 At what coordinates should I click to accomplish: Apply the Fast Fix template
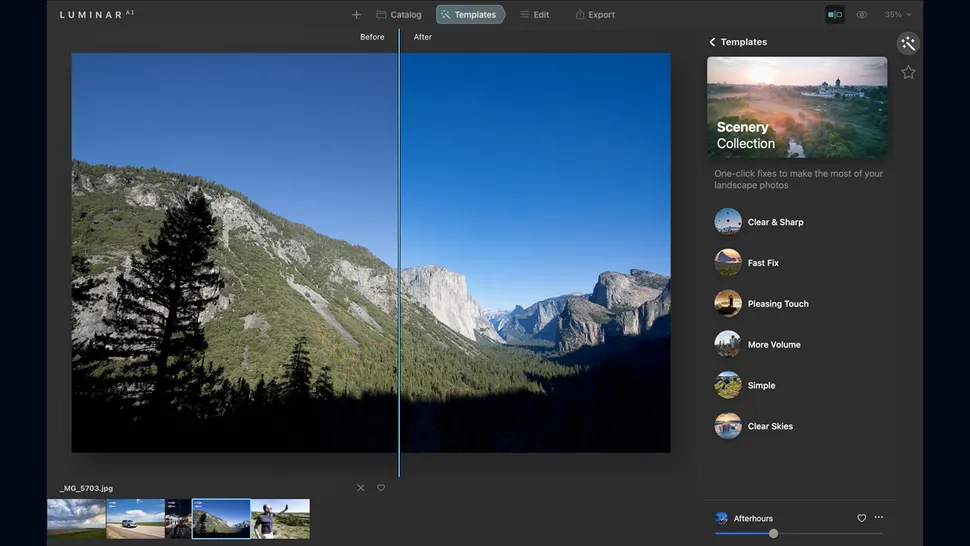coord(763,263)
